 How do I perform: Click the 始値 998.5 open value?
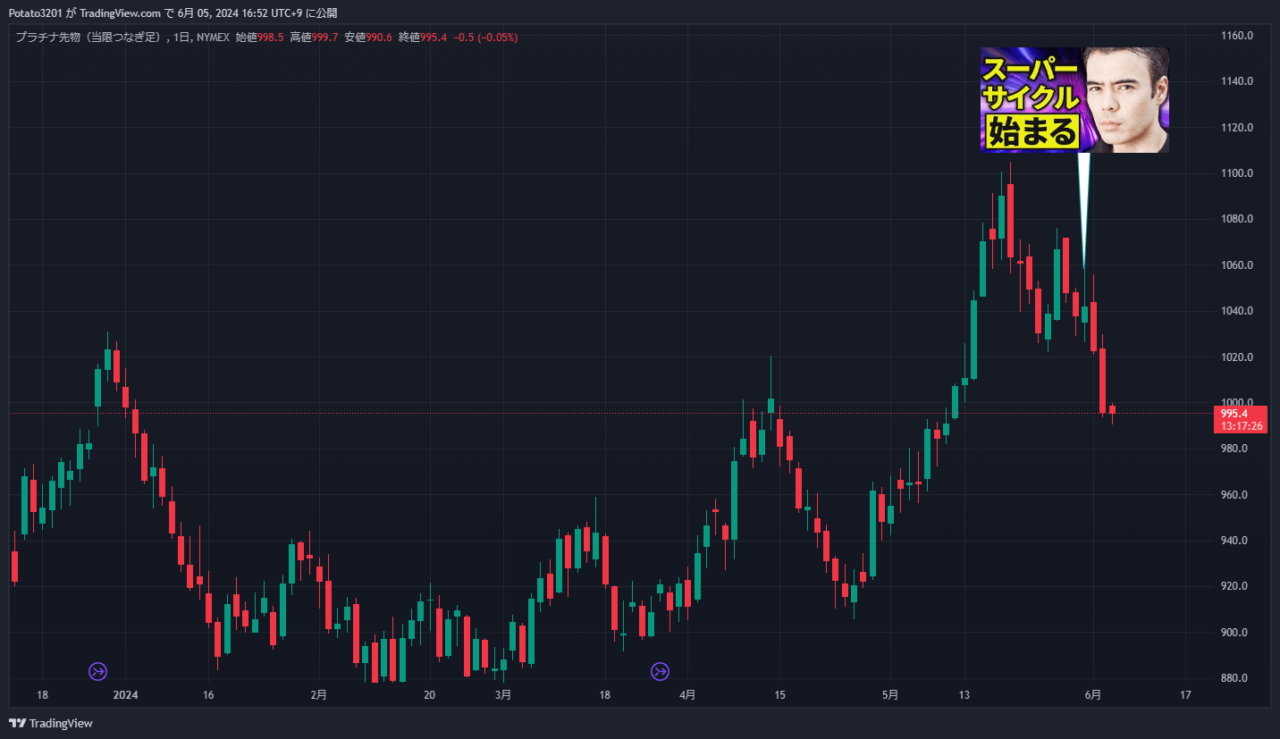point(260,37)
